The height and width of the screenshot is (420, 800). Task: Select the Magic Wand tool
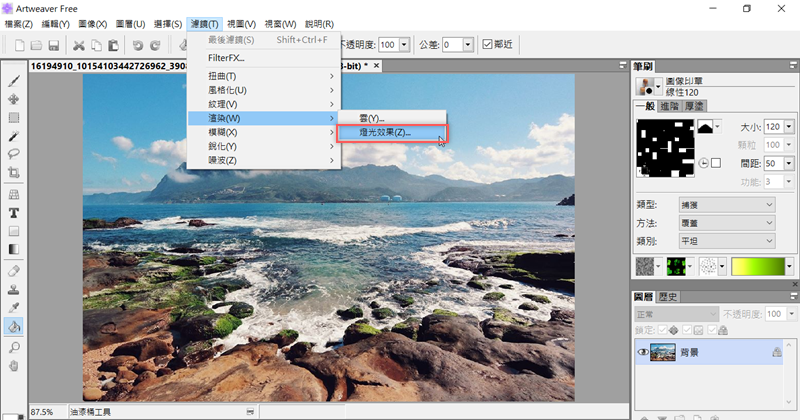pos(14,136)
